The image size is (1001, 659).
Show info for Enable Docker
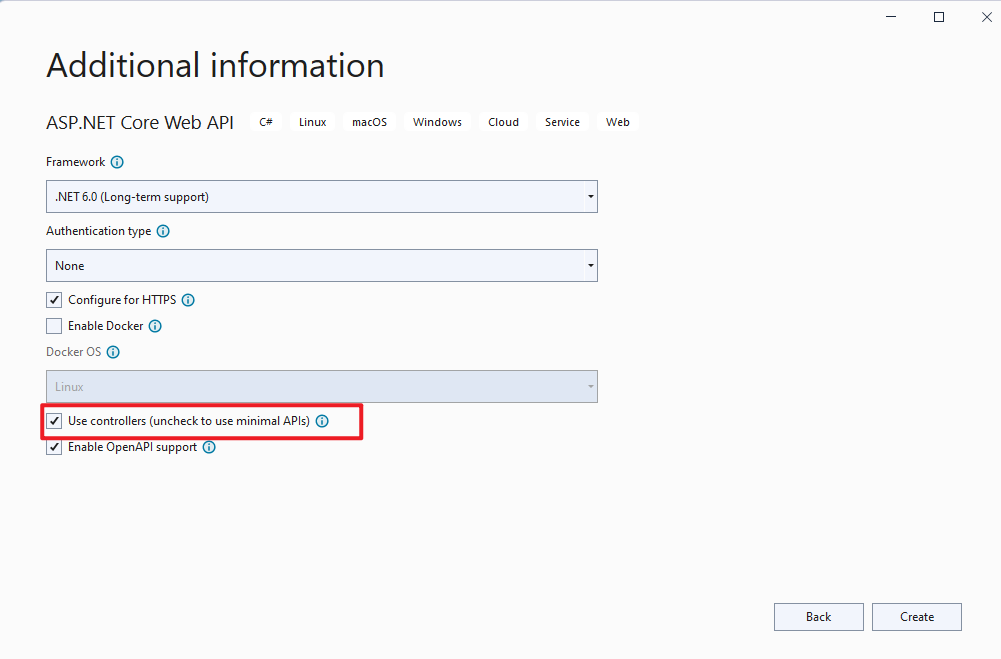(x=155, y=326)
